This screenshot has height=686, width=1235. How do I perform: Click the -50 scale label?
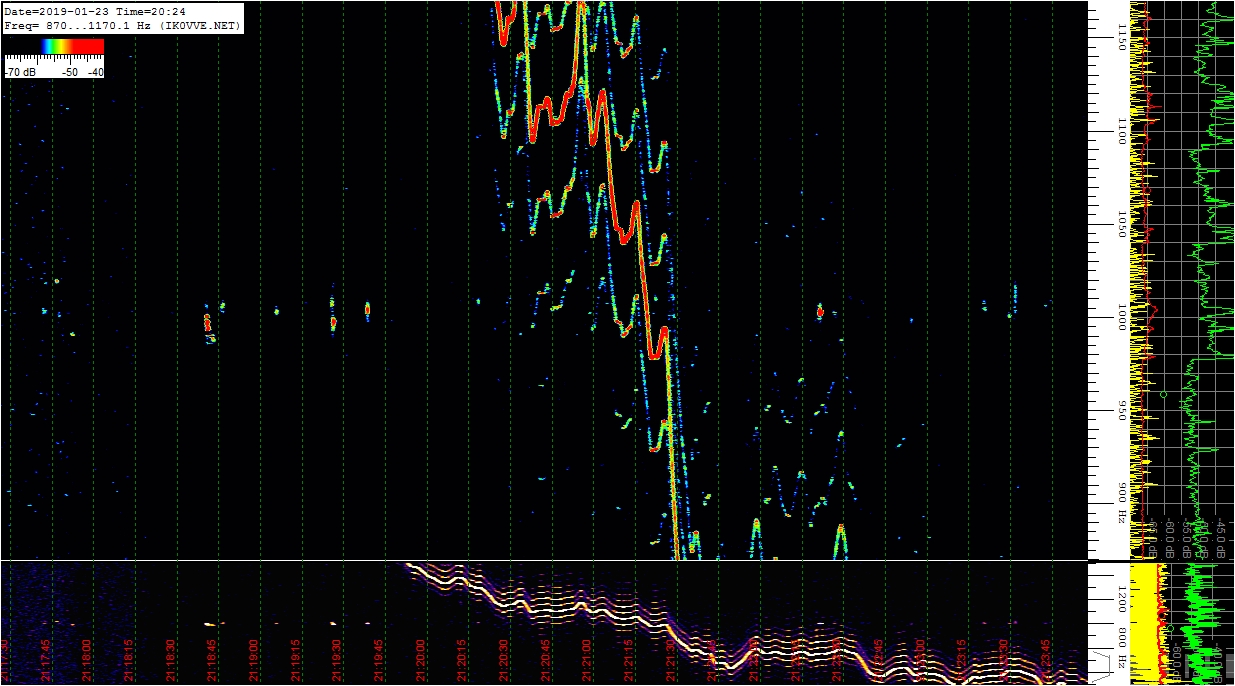pyautogui.click(x=70, y=72)
